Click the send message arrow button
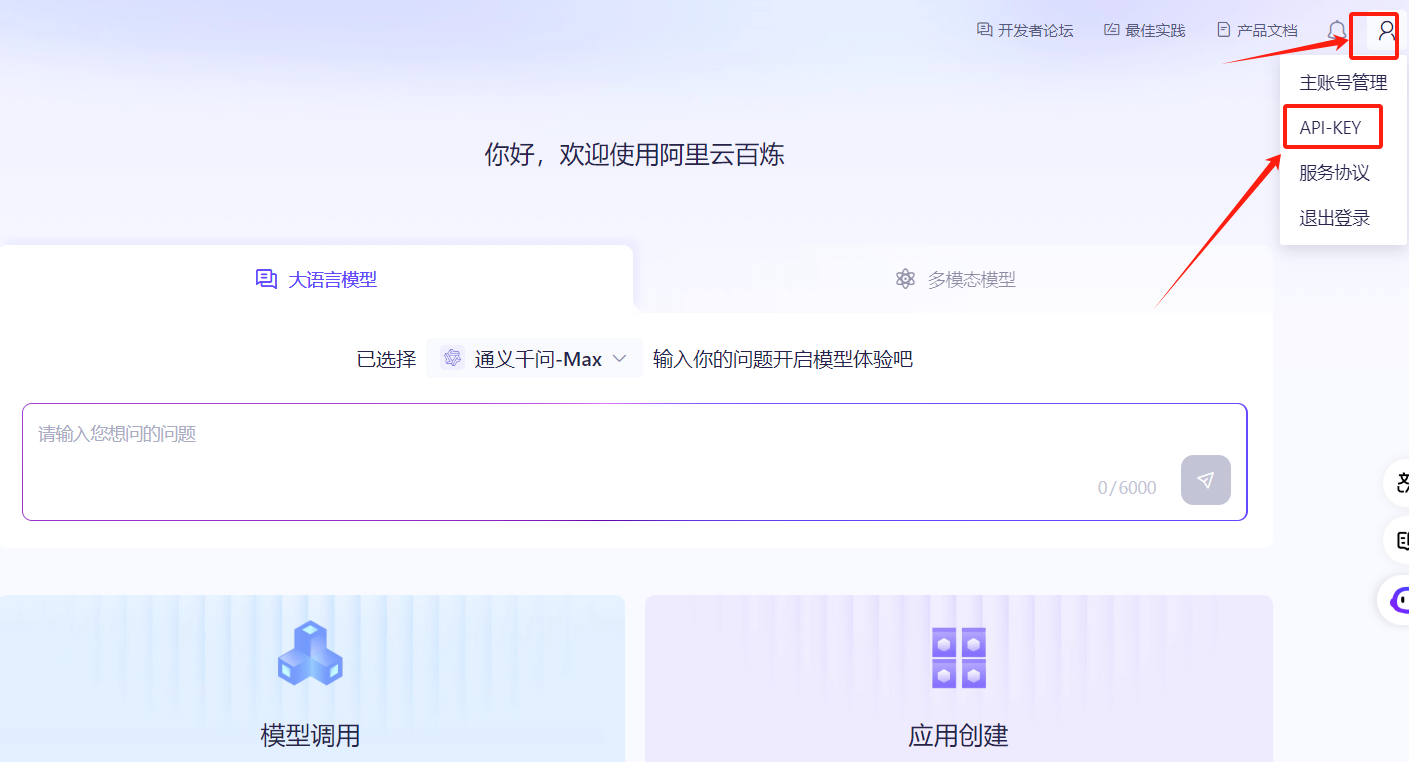This screenshot has height=762, width=1409. point(1206,480)
